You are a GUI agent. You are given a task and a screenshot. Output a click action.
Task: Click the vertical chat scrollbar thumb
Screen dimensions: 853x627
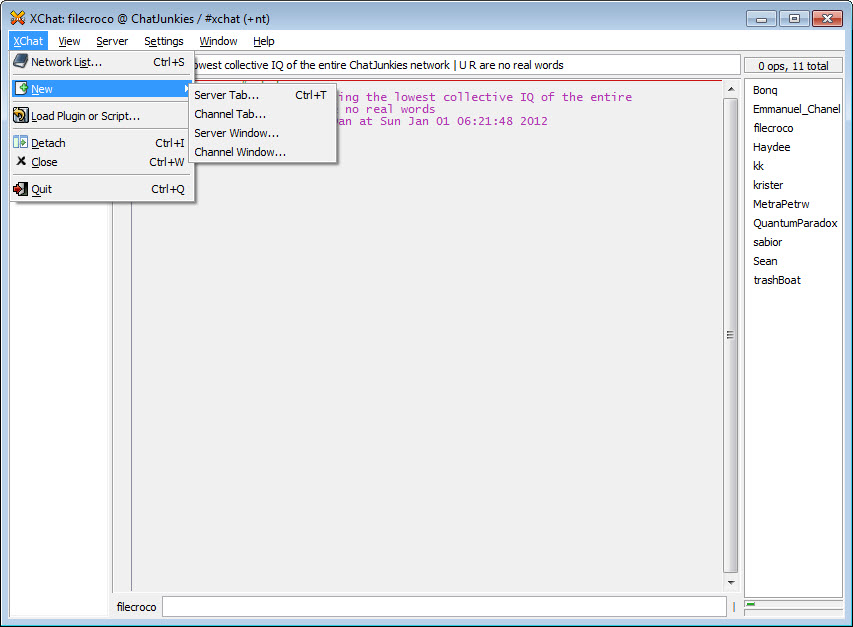(x=731, y=335)
